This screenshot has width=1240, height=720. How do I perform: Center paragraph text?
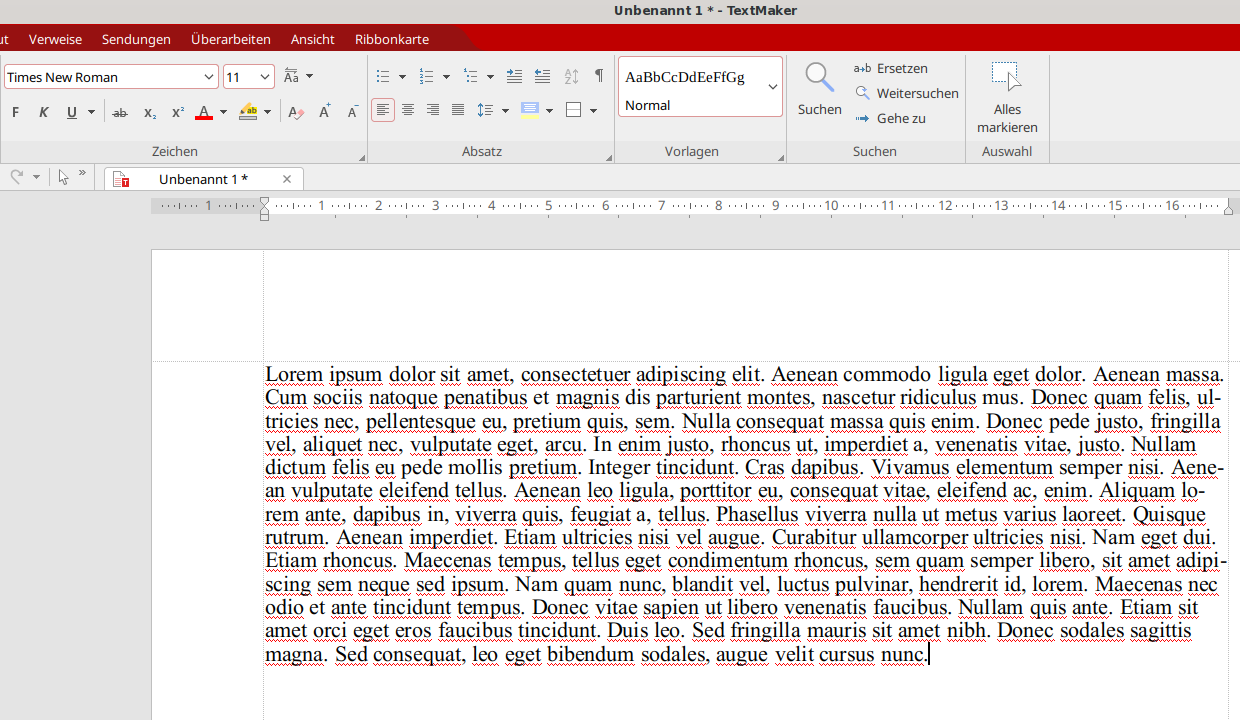408,110
